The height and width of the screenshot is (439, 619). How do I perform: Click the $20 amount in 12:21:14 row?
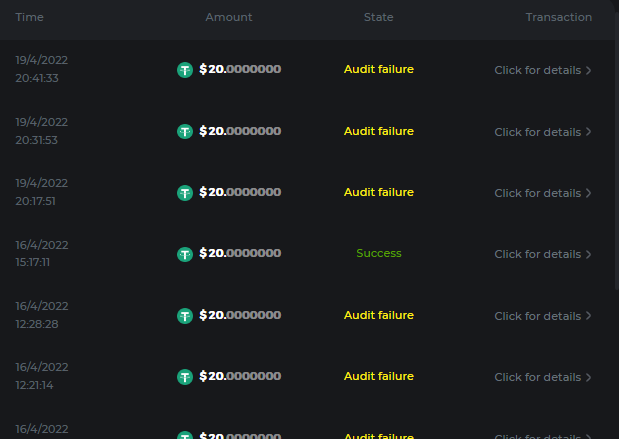(x=240, y=377)
